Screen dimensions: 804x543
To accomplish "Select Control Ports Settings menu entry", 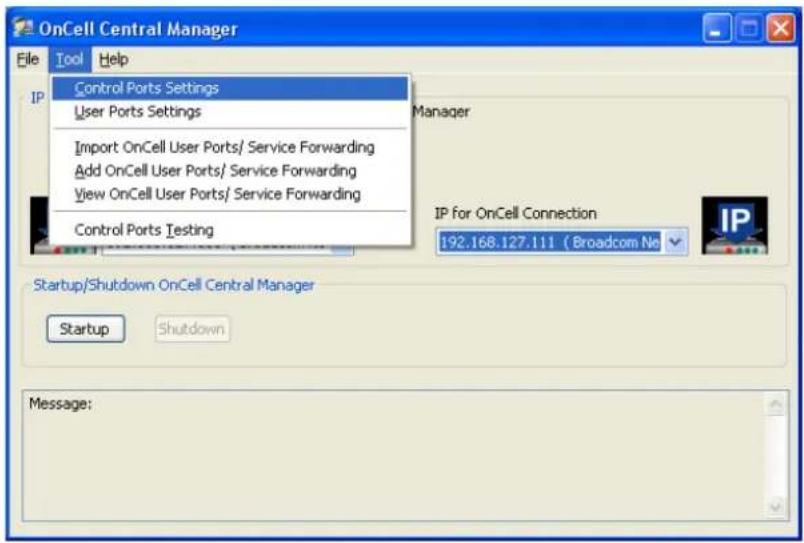I will (230, 88).
